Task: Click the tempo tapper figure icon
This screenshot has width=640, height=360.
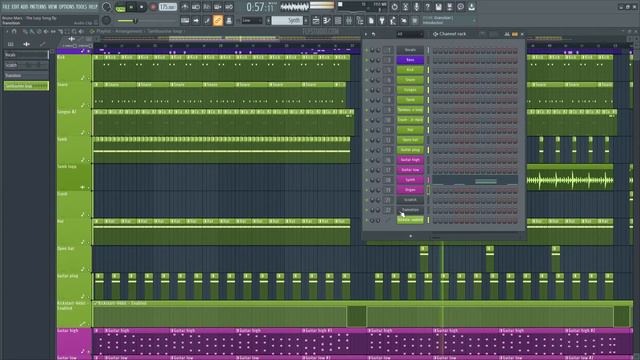Action: [x=393, y=20]
